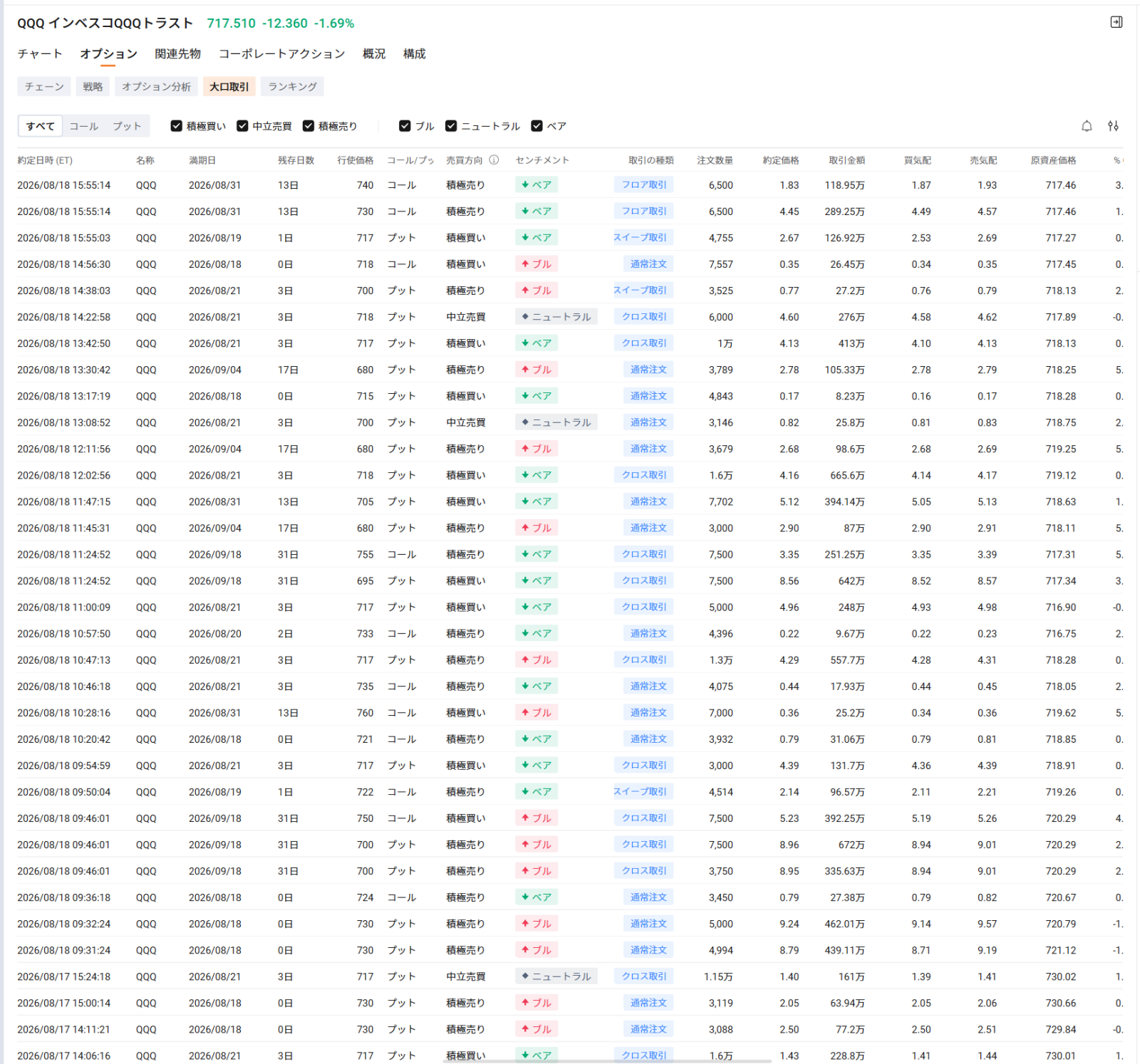Sort by 売気配 column header

click(x=983, y=160)
